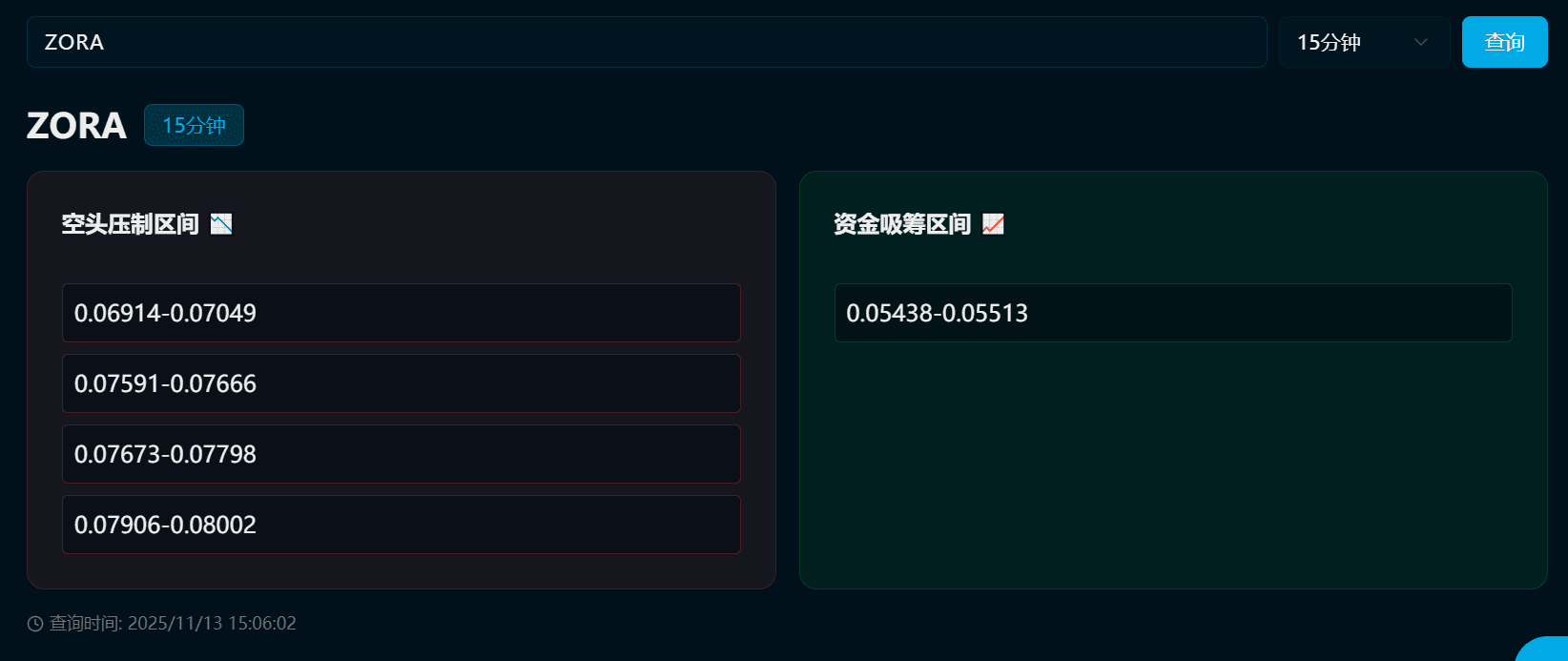This screenshot has width=1568, height=661.
Task: Select the 0.06914-0.07049 range row
Action: tap(402, 313)
